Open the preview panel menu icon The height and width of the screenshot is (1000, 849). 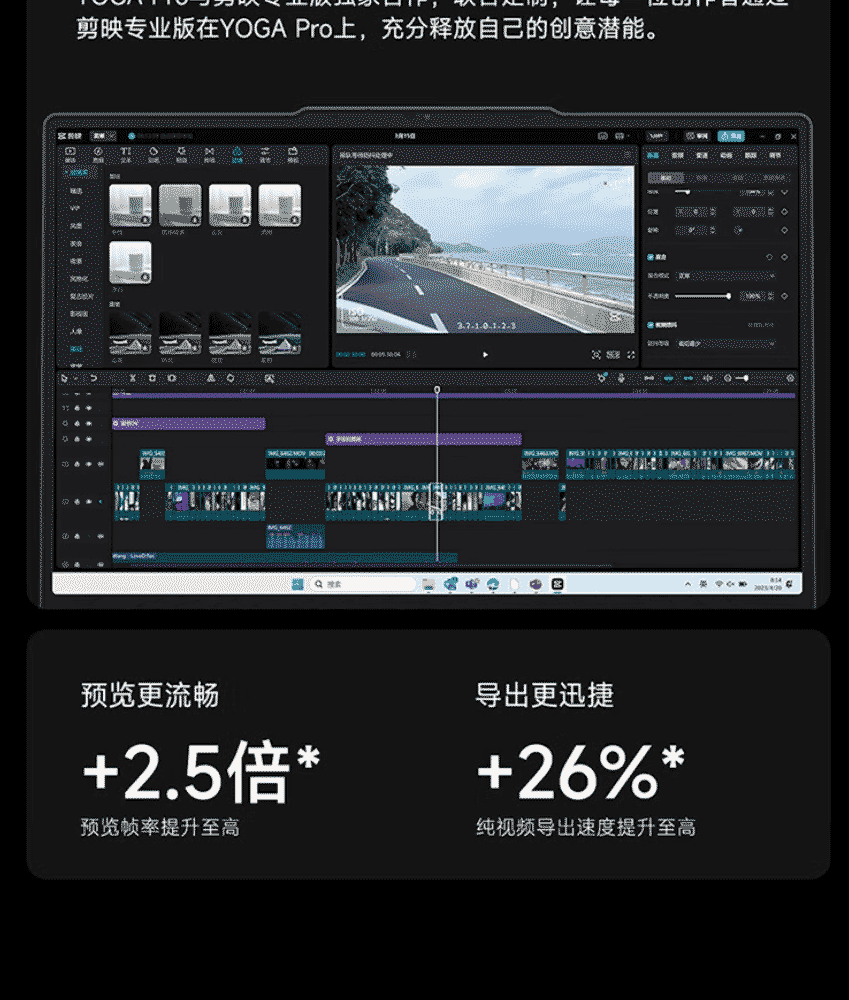[628, 154]
